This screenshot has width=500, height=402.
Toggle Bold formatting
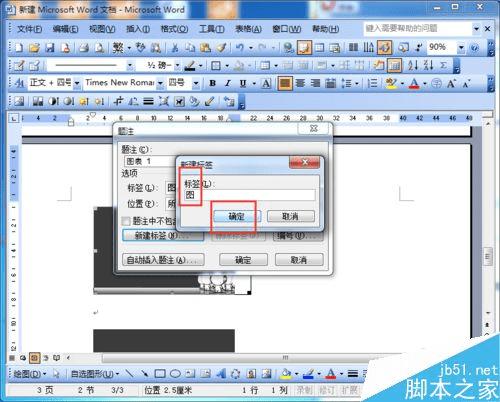coord(212,83)
